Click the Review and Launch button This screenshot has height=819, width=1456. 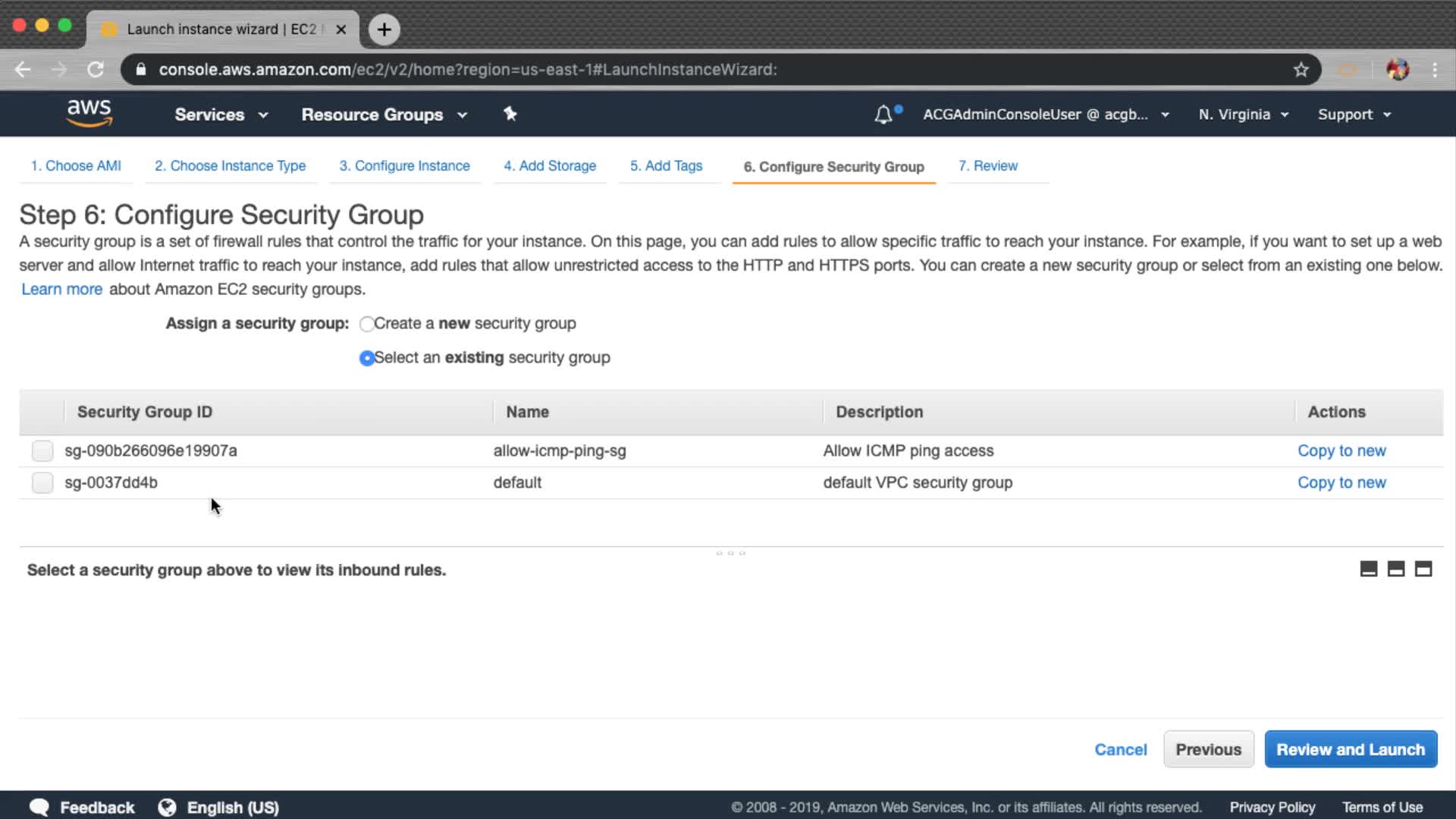click(x=1350, y=749)
